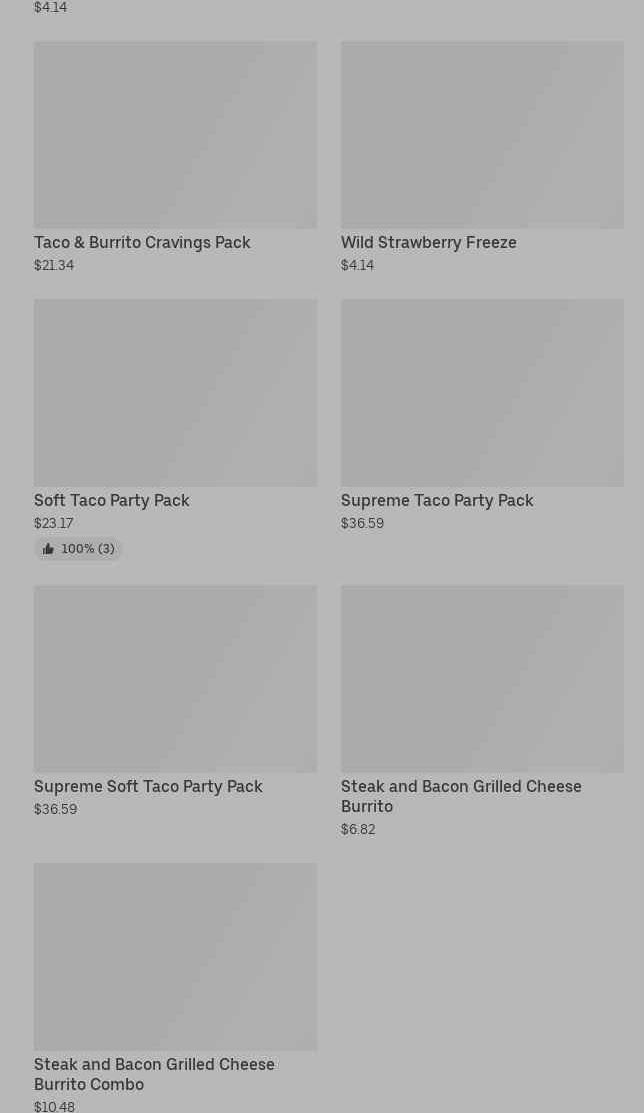Image resolution: width=644 pixels, height=1113 pixels.
Task: Tap the $23.17 price under Soft Taco Party Pack
Action: click(x=54, y=524)
